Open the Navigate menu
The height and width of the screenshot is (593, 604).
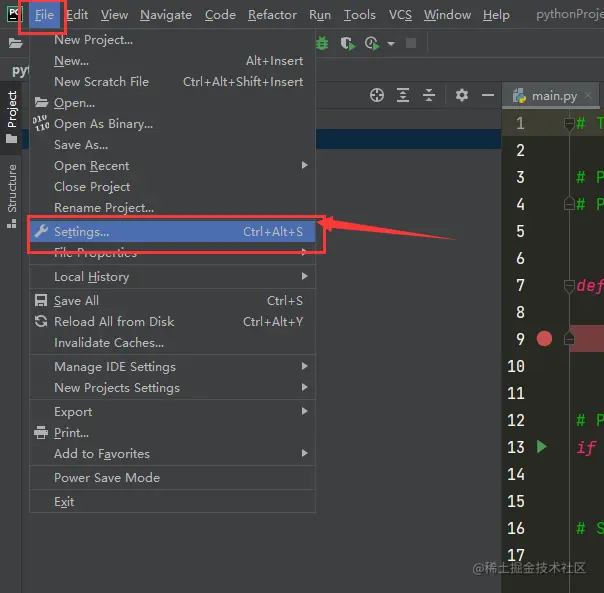click(x=166, y=15)
